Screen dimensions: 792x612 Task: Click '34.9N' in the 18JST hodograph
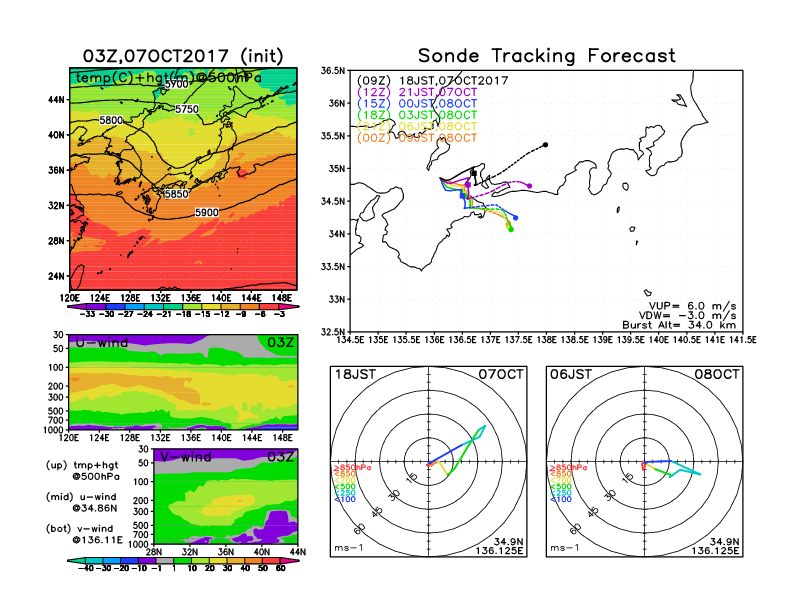tap(509, 542)
